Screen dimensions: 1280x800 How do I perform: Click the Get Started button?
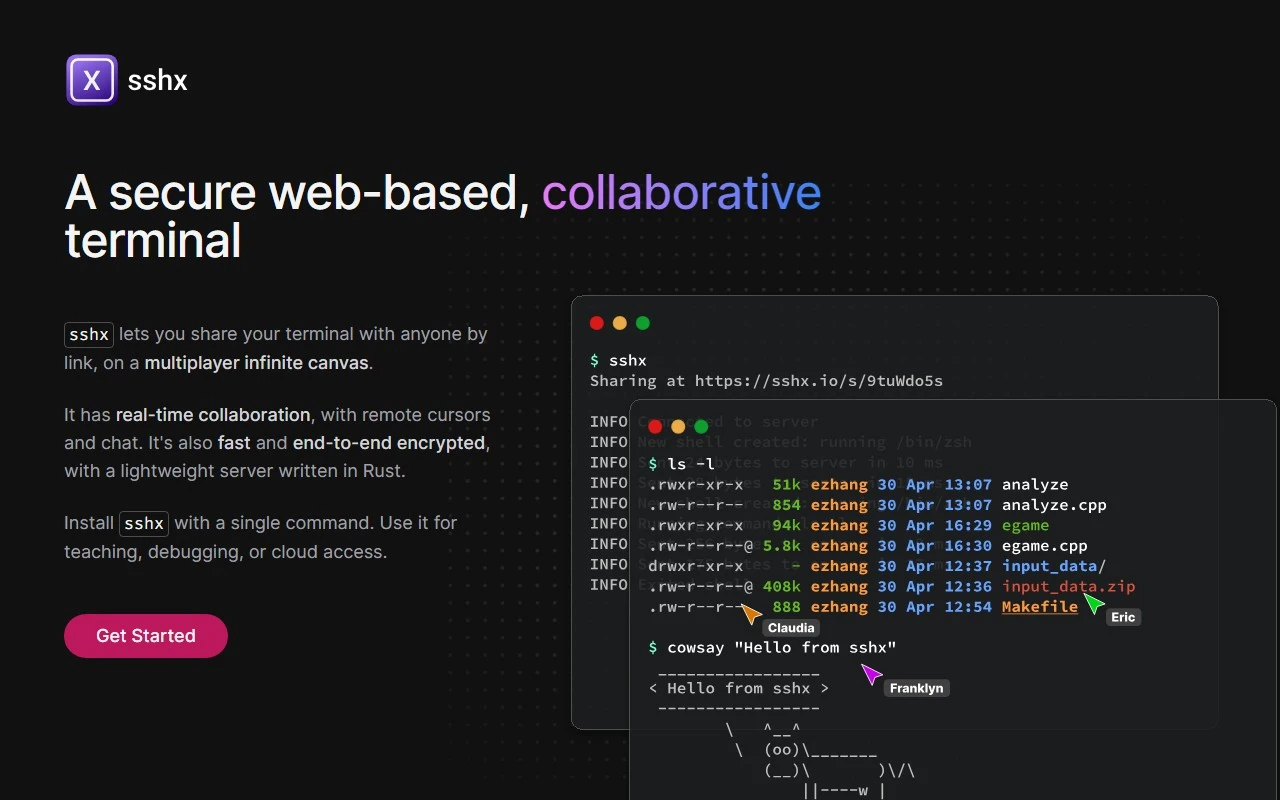point(146,636)
